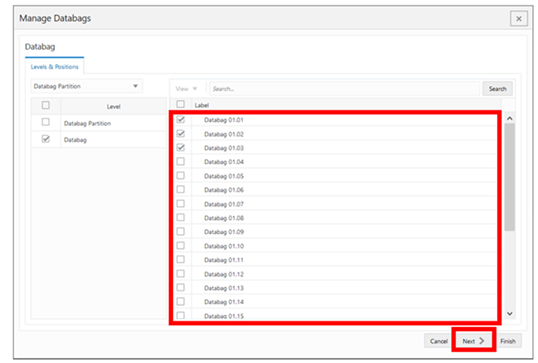Check Databag 01.08 checkbox

click(x=180, y=218)
